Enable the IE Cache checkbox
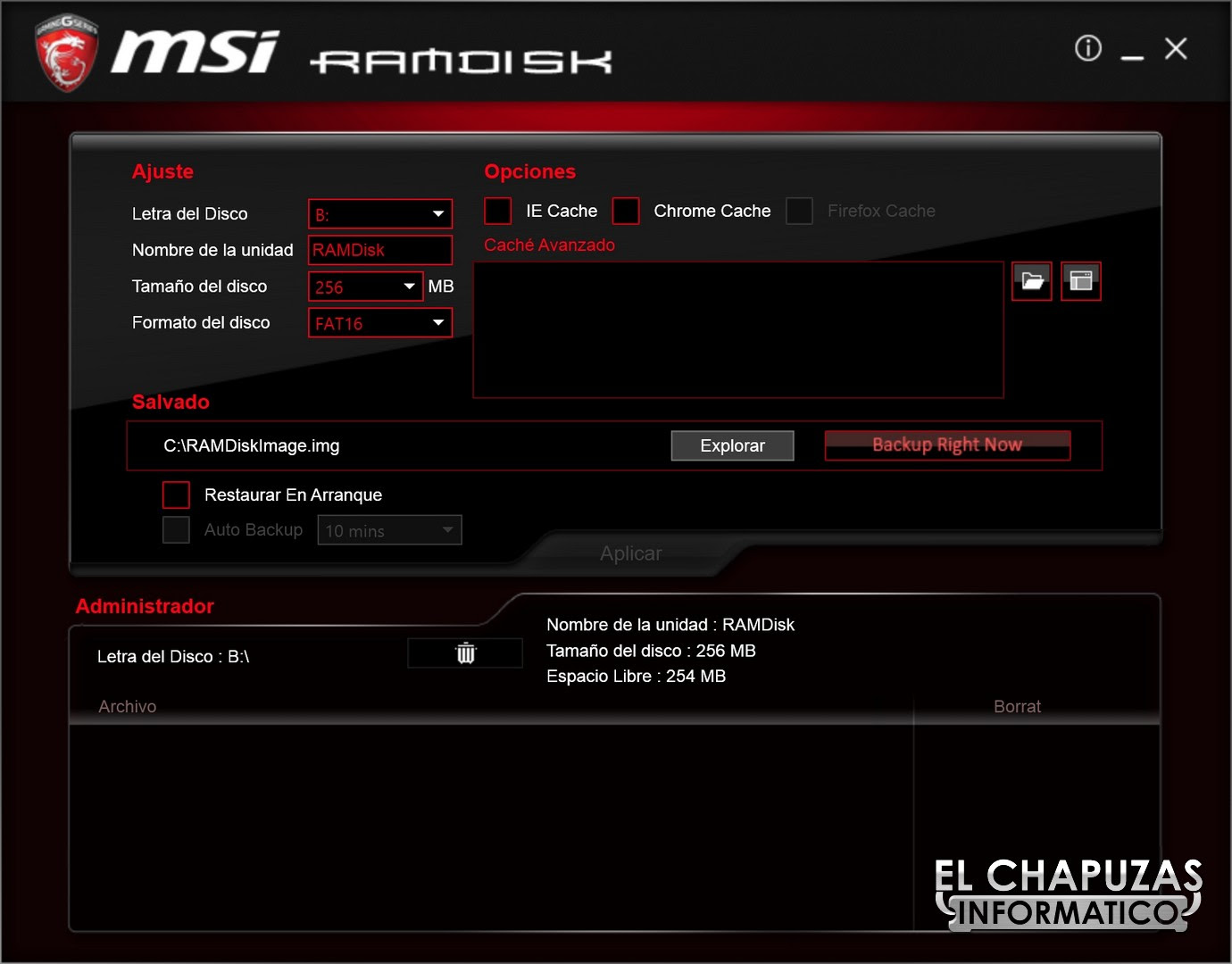 497,211
